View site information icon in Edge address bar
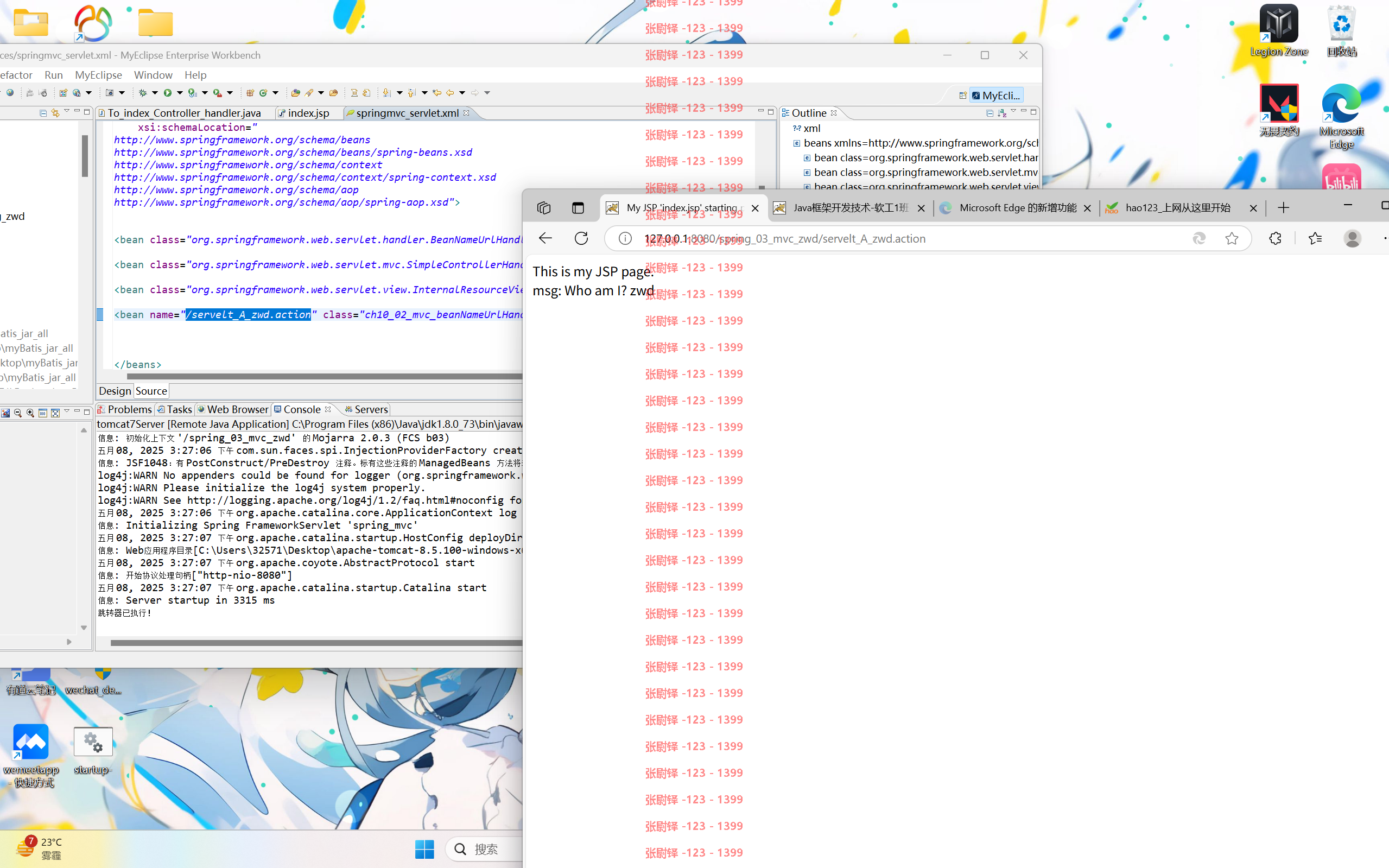The image size is (1389, 868). 625,238
